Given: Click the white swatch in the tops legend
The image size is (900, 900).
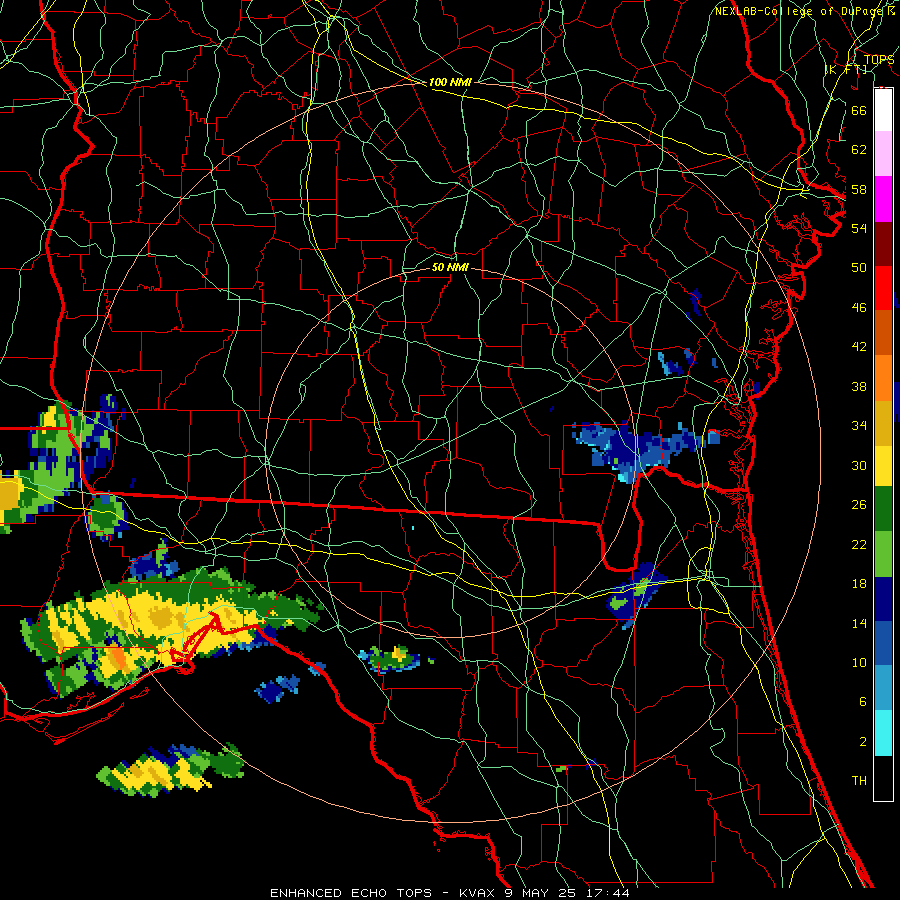Looking at the screenshot, I should coord(883,110).
